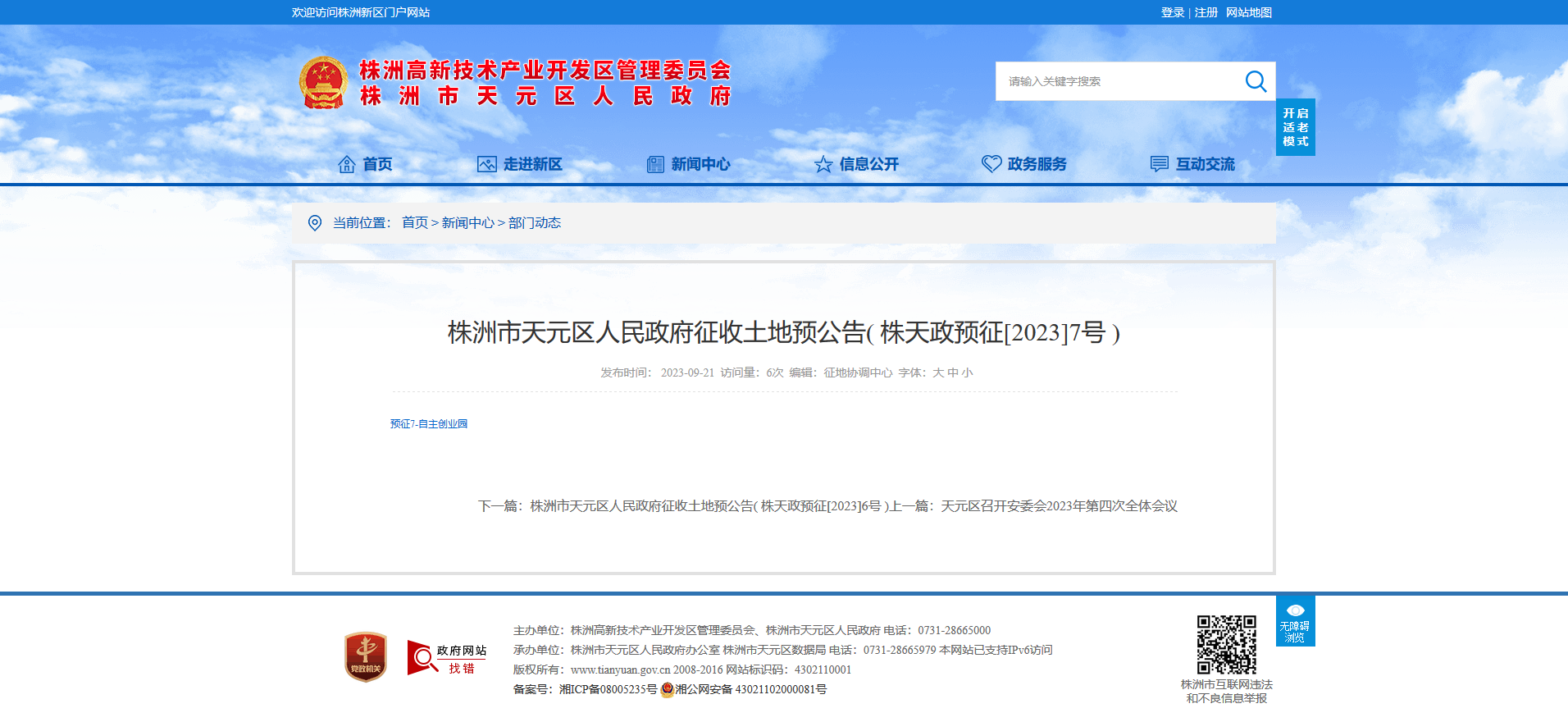This screenshot has height=722, width=1568.
Task: Click the star icon beside 信息公开
Action: (x=823, y=165)
